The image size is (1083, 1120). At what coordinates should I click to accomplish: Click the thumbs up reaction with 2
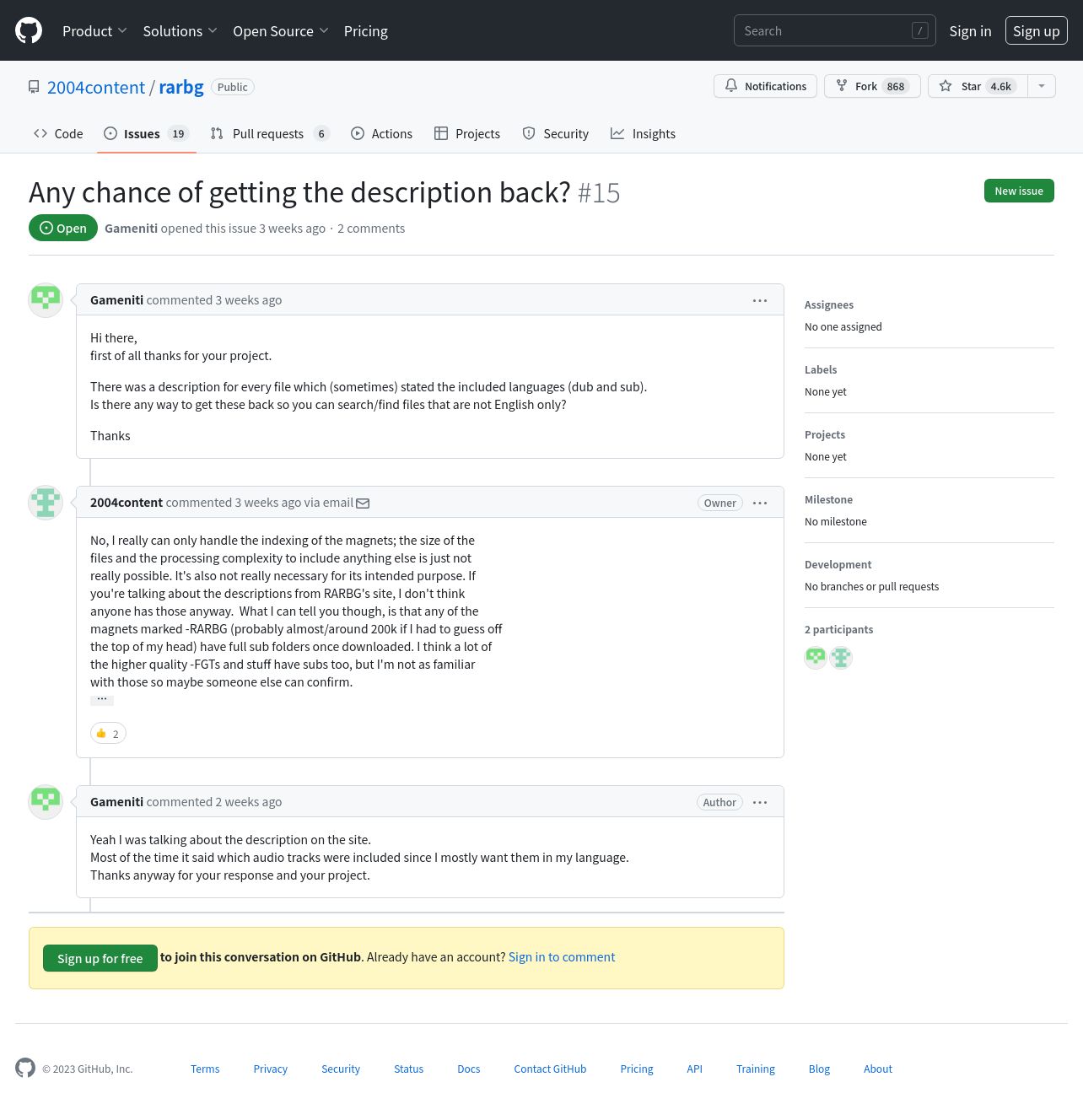point(108,734)
